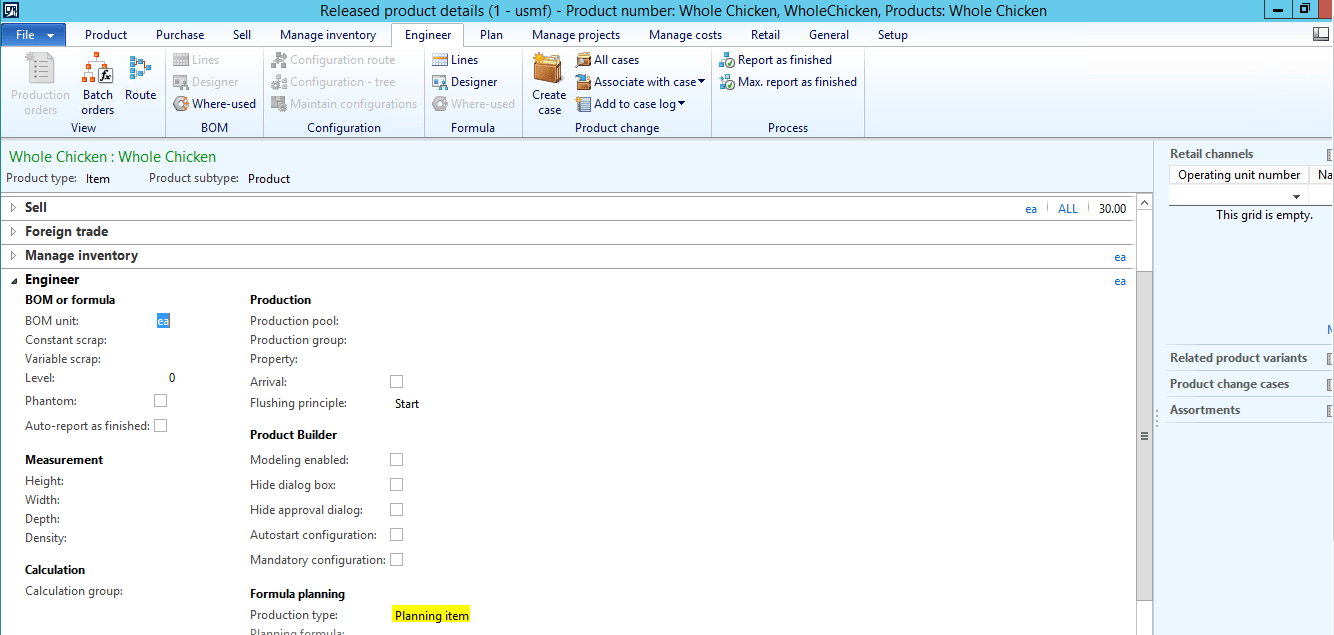Click the ALL link in Sell row

pos(1068,209)
